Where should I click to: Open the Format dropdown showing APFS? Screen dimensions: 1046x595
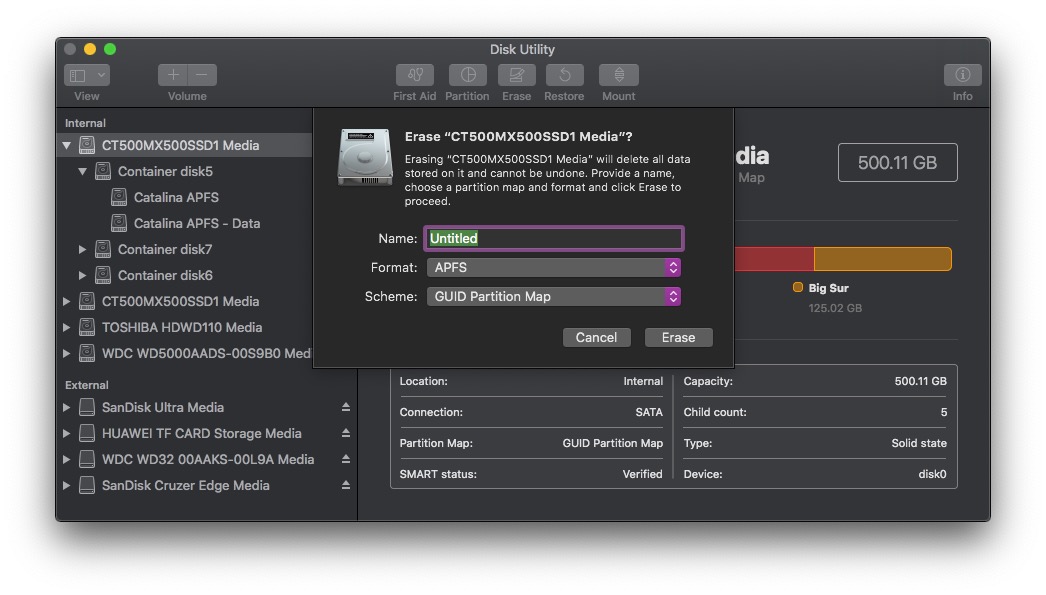point(554,267)
